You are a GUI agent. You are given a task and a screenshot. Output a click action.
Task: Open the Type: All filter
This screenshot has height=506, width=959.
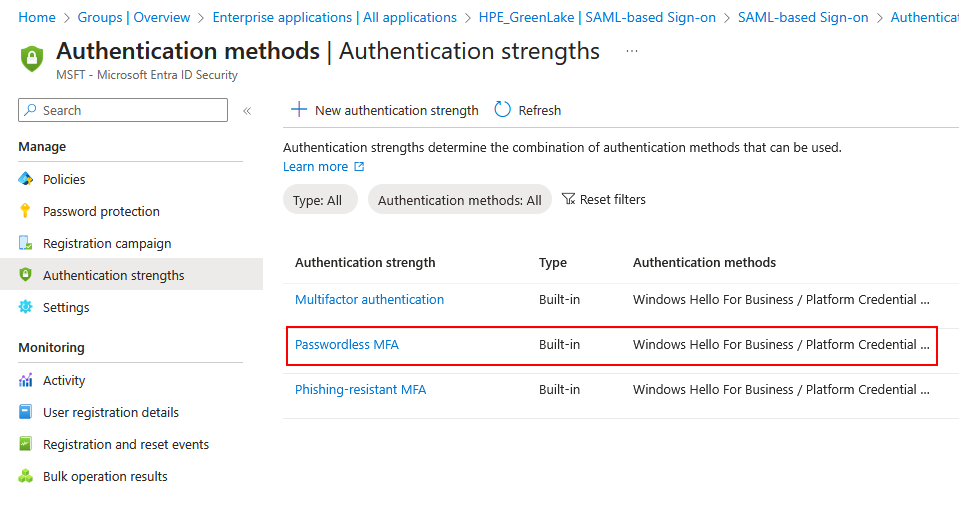coord(317,200)
